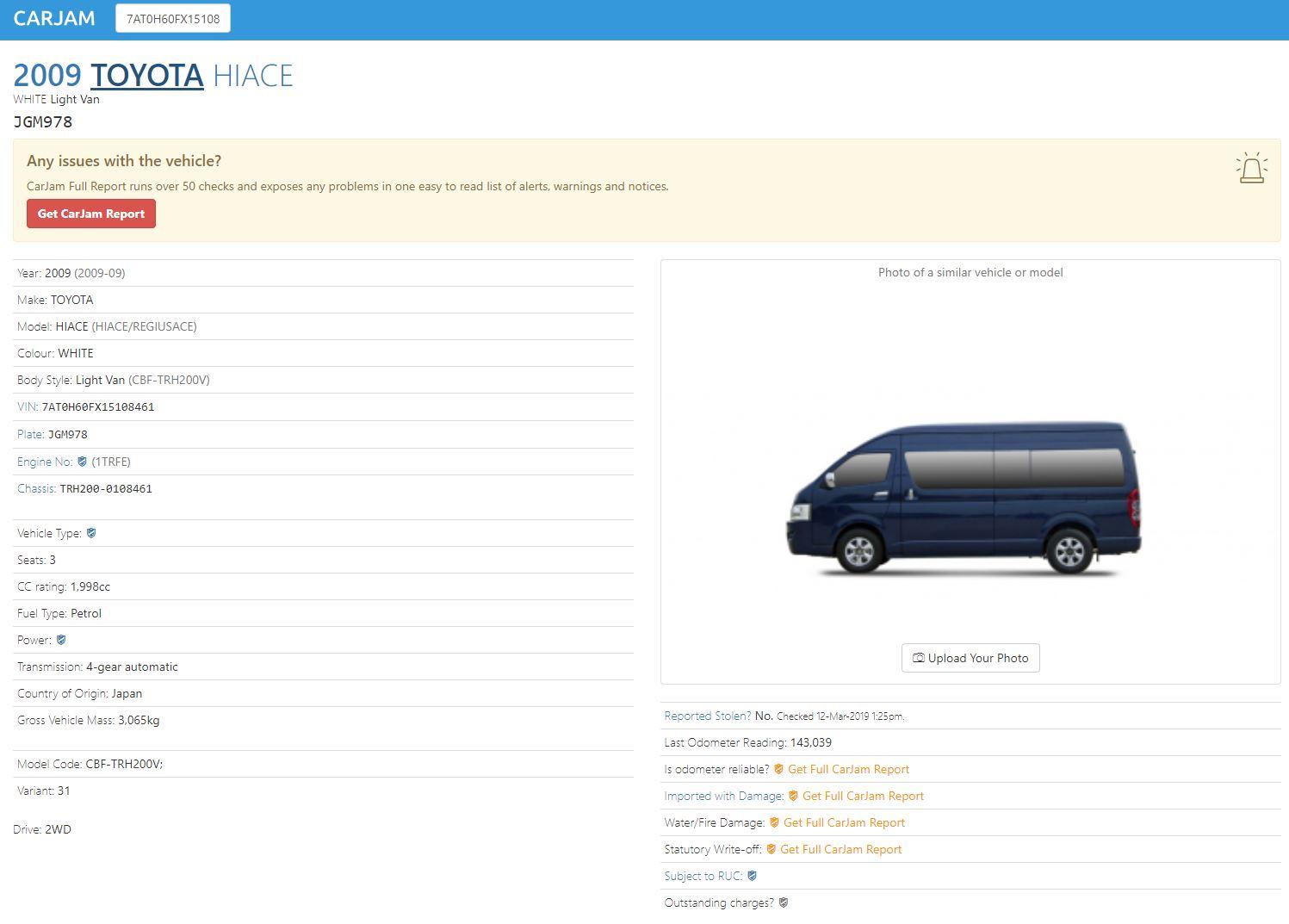
Task: Click the CC rating value 1,998cc
Action: pos(90,586)
